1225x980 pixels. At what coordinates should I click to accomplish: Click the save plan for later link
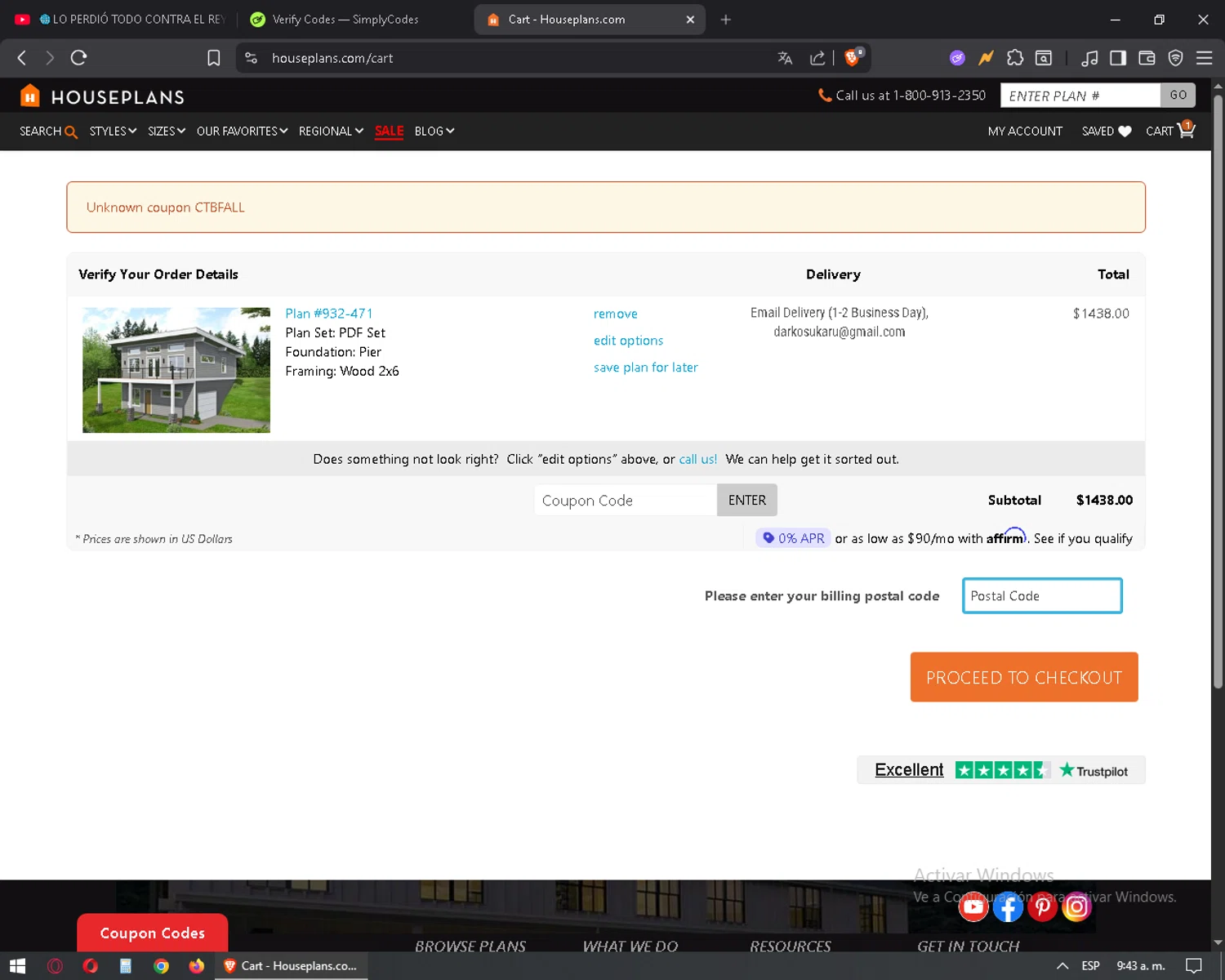pyautogui.click(x=645, y=367)
